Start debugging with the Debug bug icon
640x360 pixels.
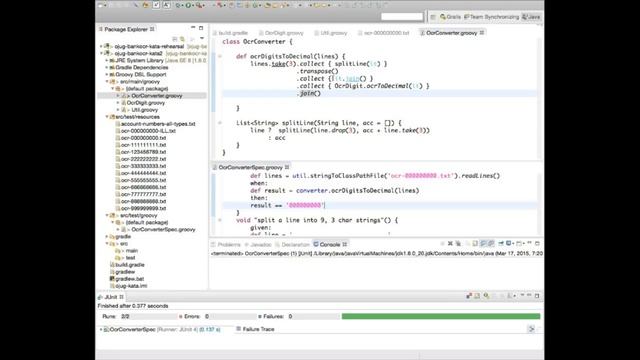coord(178,5)
